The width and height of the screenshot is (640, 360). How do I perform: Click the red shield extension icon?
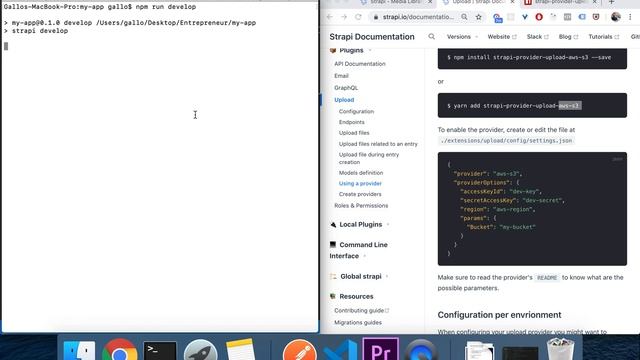pos(596,17)
